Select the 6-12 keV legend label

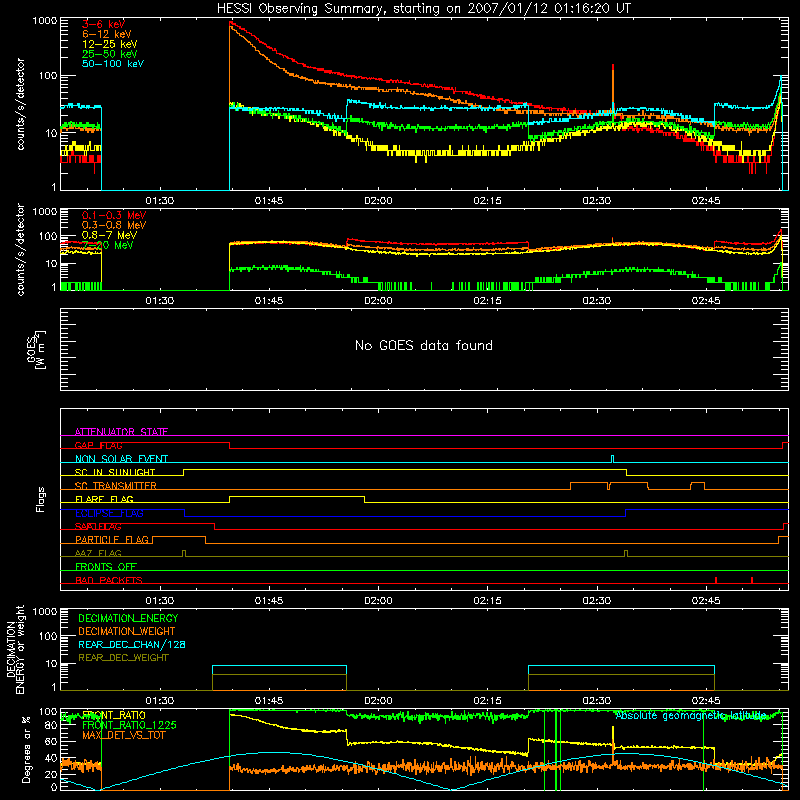click(x=106, y=34)
